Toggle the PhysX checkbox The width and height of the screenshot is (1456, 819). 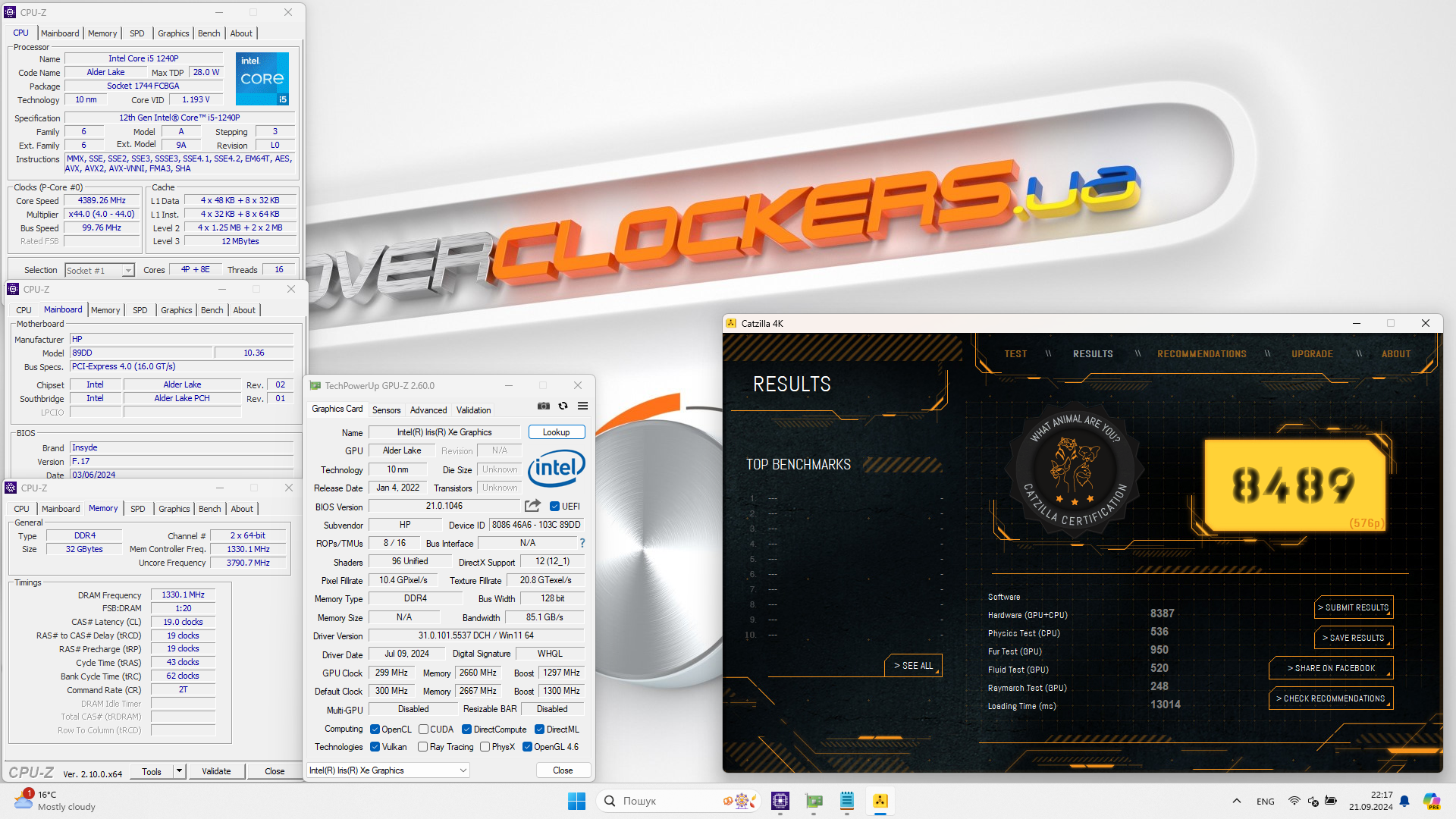(x=485, y=747)
